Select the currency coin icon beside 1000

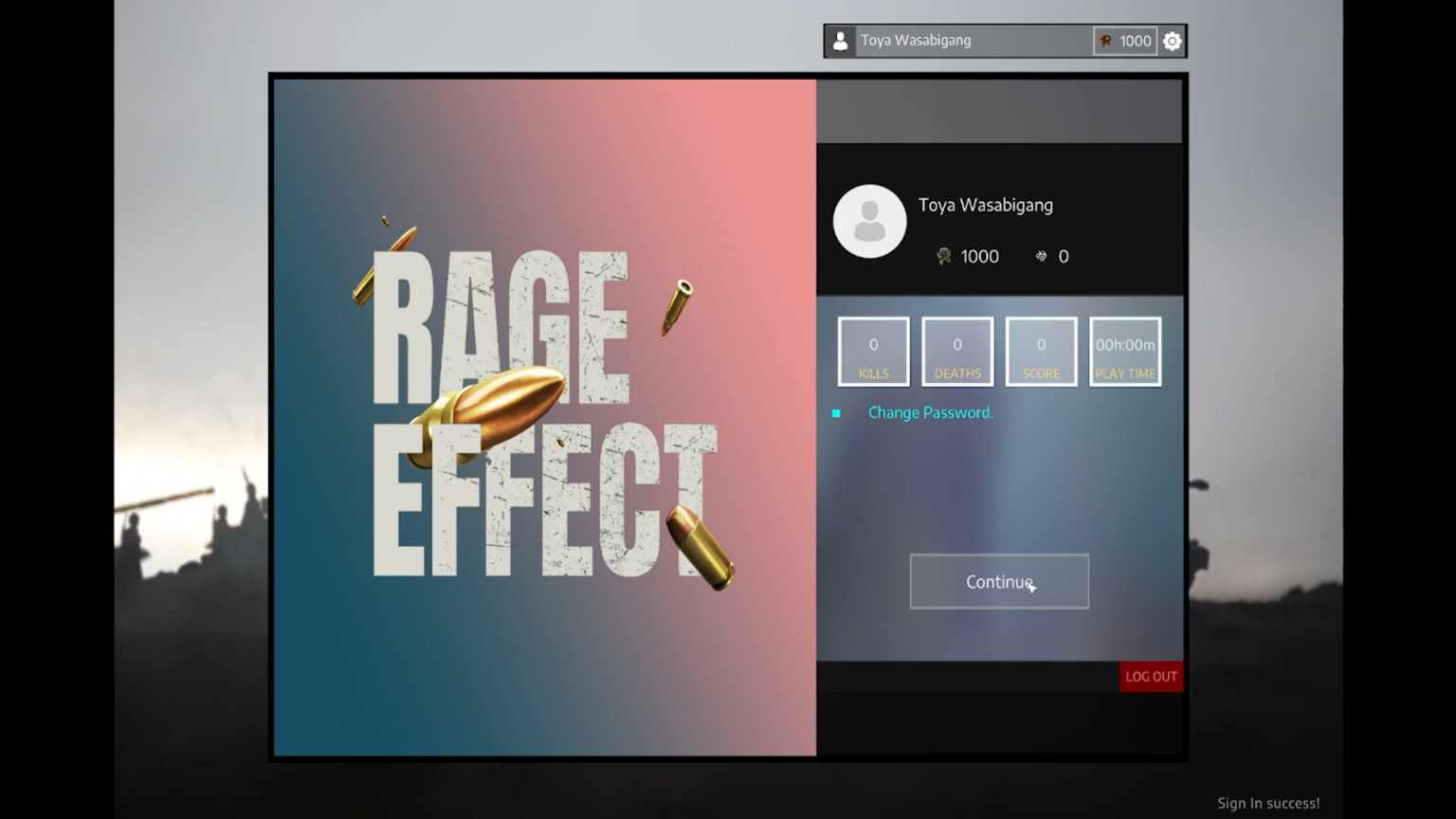pos(1105,41)
